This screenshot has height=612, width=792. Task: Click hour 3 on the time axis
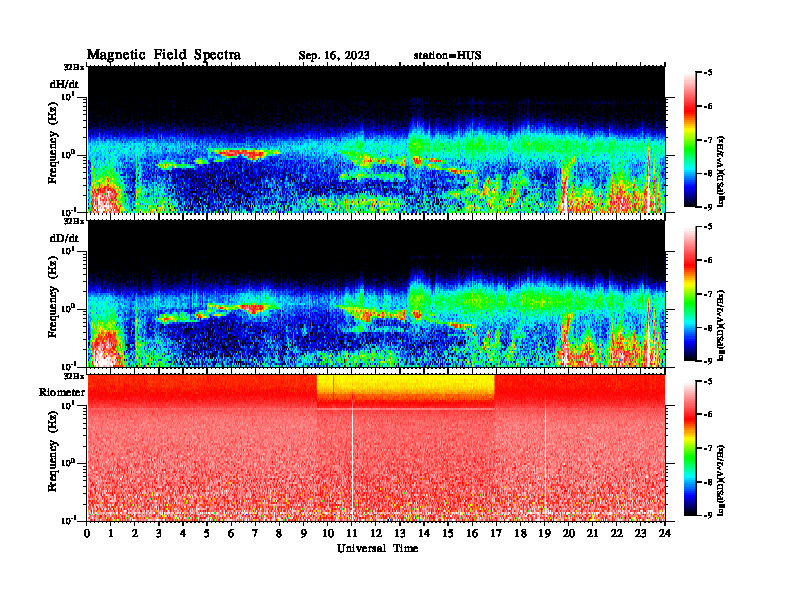[160, 533]
